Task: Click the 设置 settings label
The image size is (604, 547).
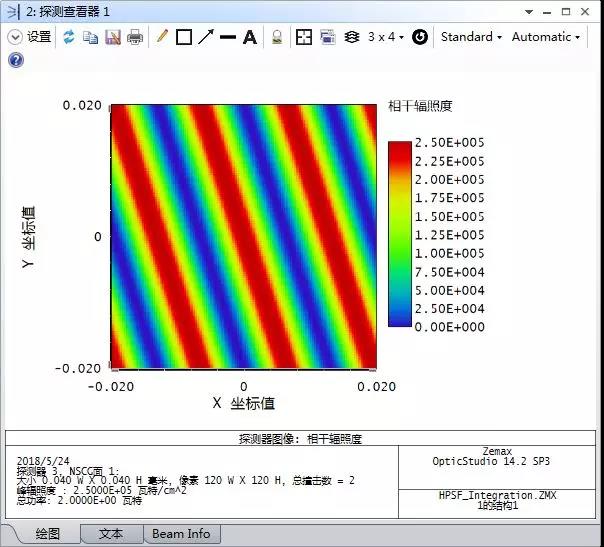Action: coord(39,37)
